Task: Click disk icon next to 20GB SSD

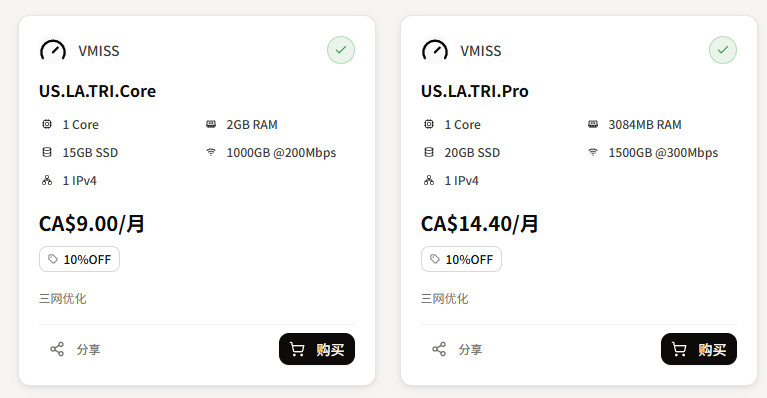Action: pos(429,152)
